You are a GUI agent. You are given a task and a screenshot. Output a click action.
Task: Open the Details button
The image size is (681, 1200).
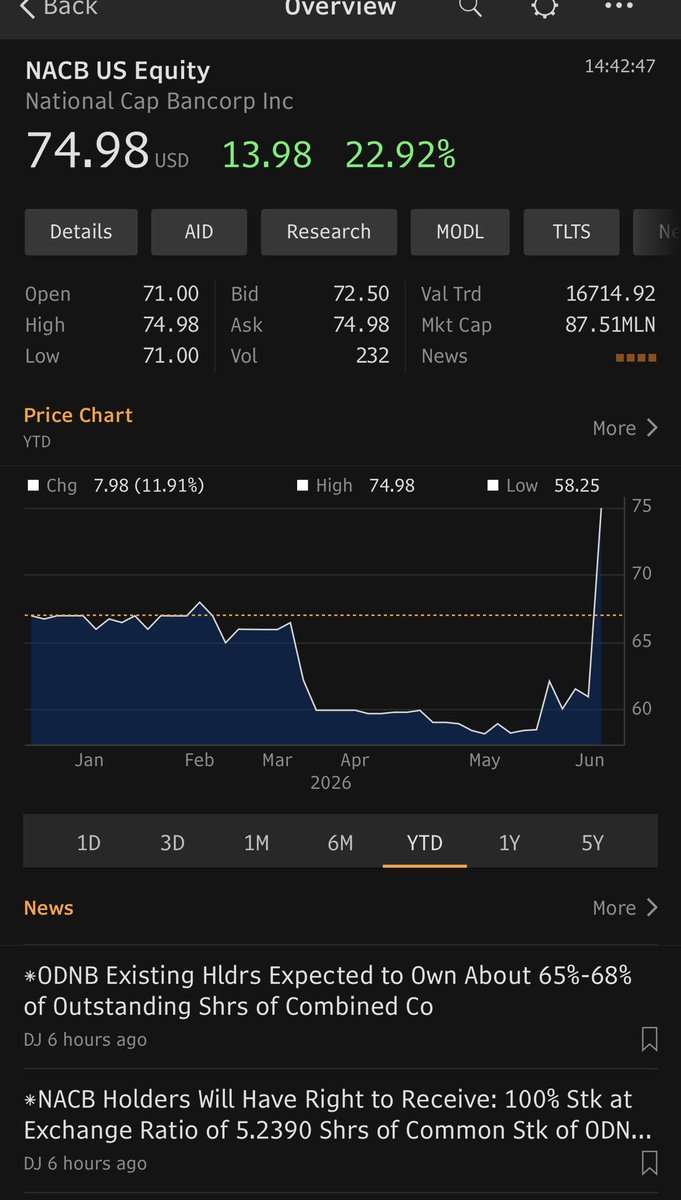[81, 231]
